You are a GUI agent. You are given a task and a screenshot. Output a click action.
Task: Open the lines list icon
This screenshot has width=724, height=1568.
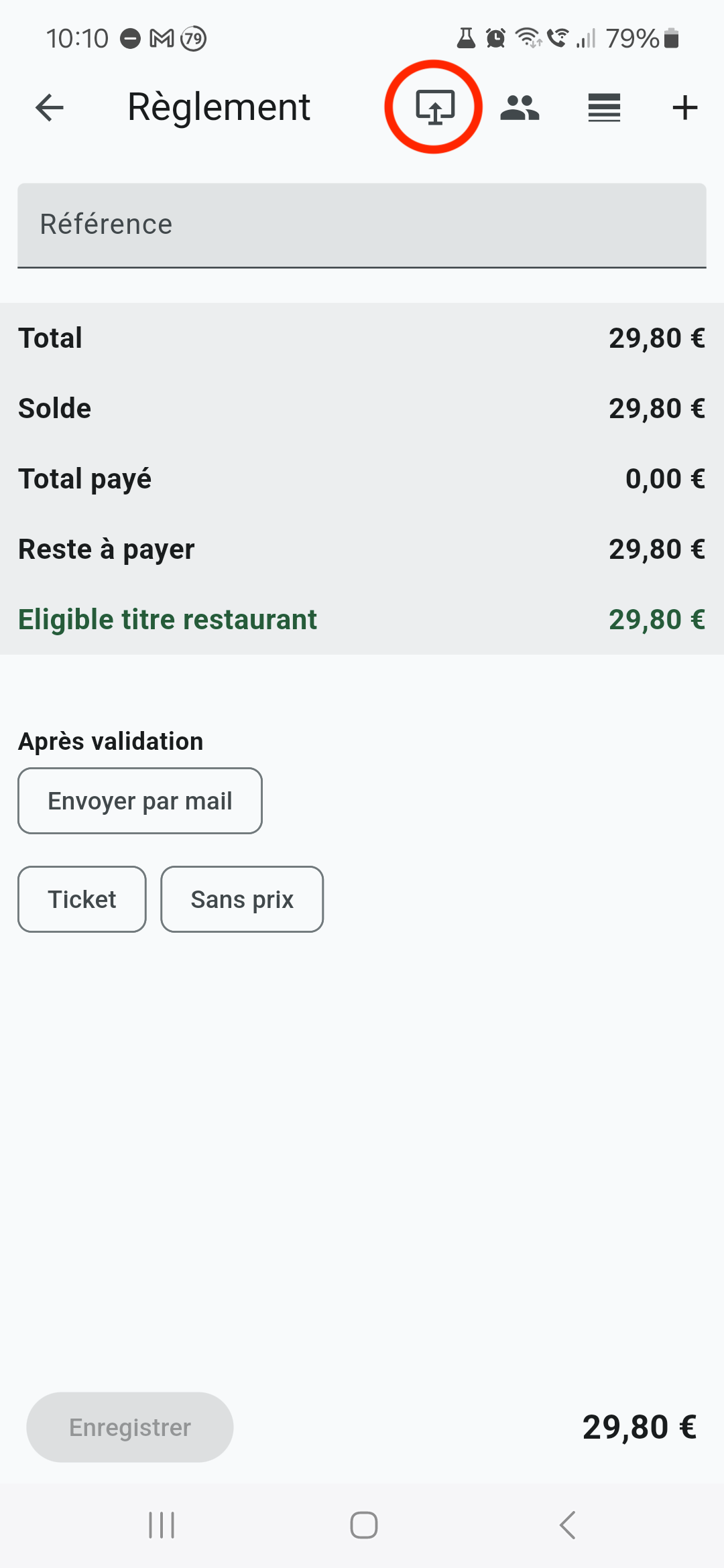[x=604, y=107]
